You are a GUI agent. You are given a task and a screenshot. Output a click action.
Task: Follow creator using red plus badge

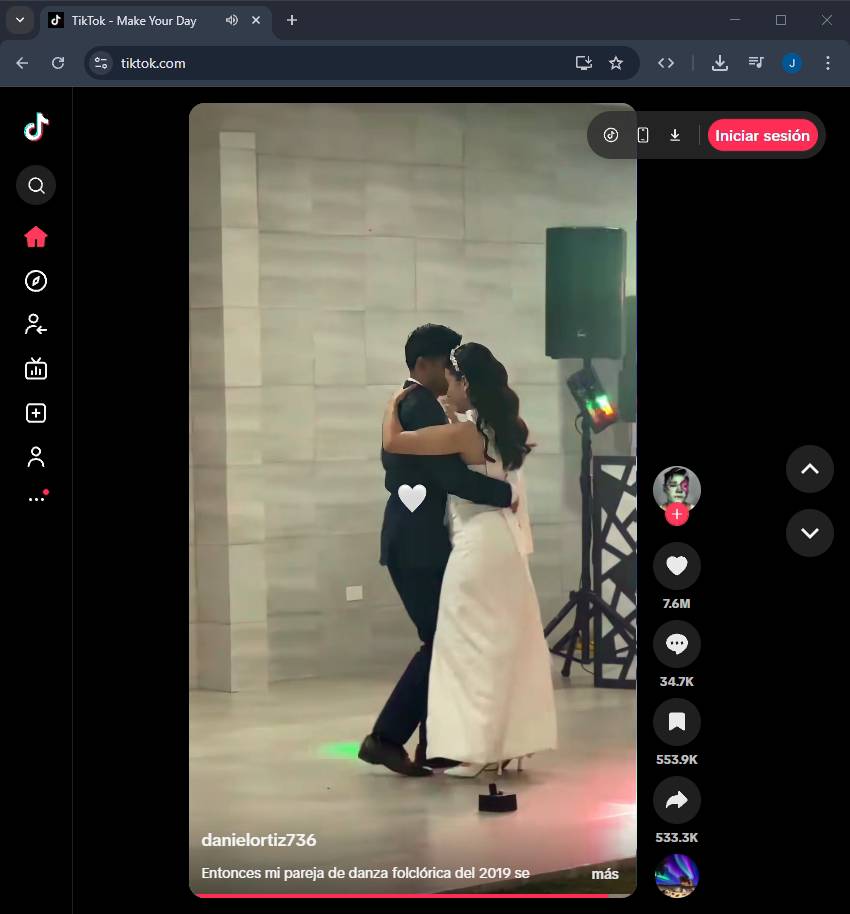[677, 514]
